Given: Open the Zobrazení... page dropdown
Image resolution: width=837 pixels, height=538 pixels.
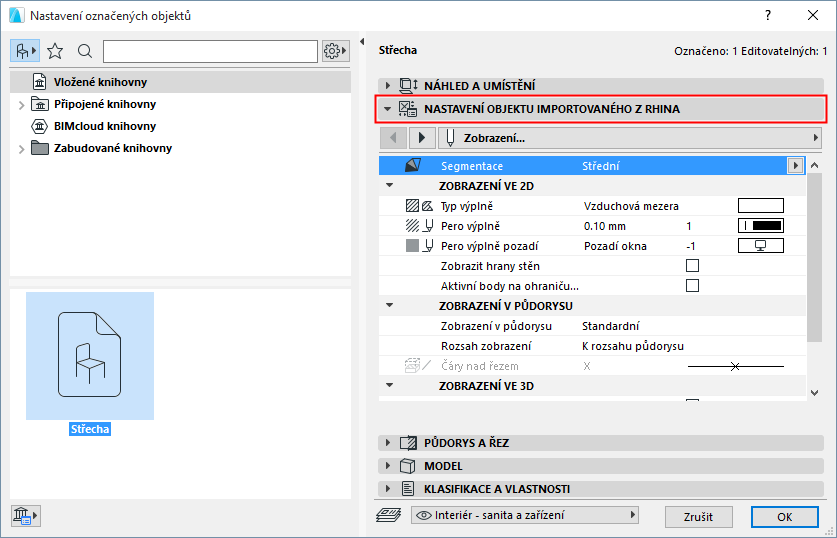Looking at the screenshot, I should tap(629, 138).
